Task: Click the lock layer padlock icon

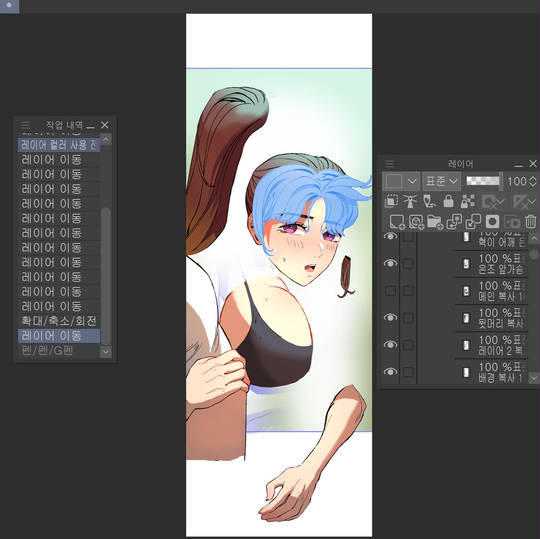Action: coord(448,201)
